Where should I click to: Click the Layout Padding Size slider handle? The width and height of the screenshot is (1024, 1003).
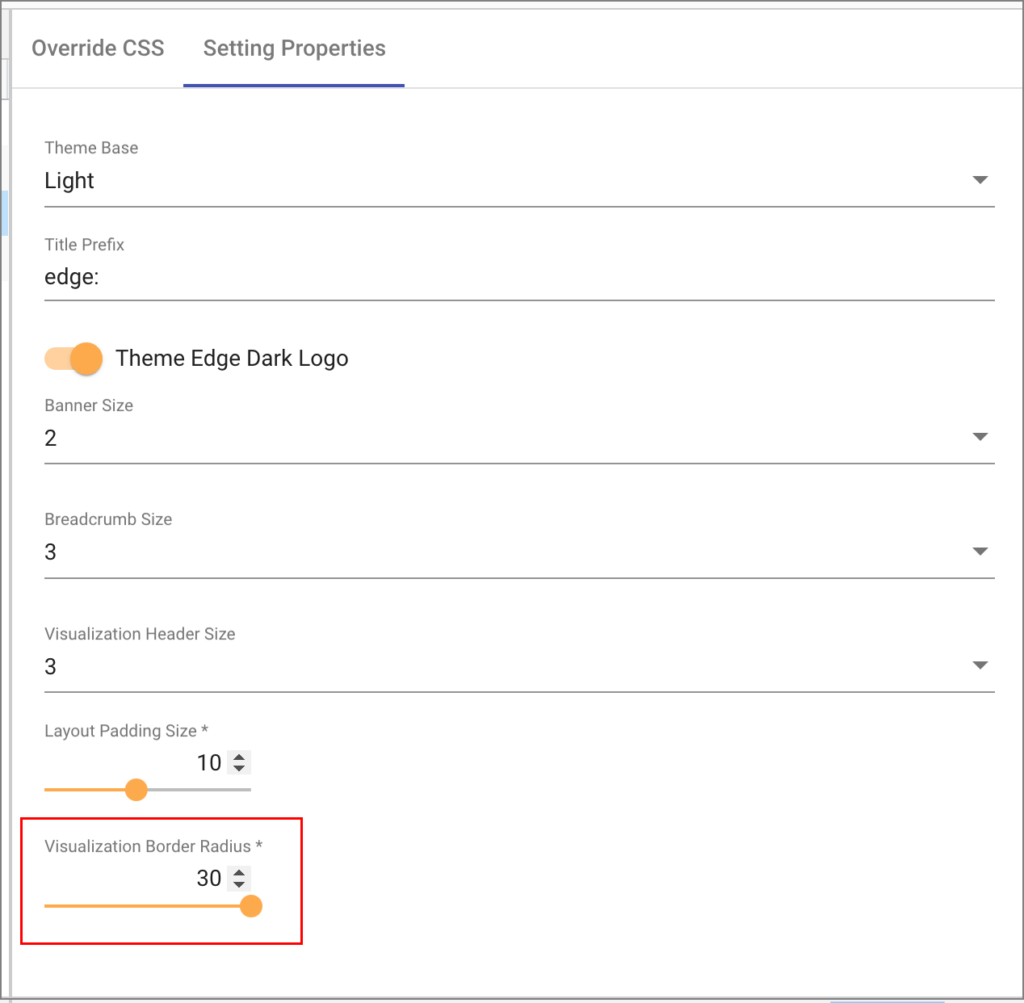[136, 789]
